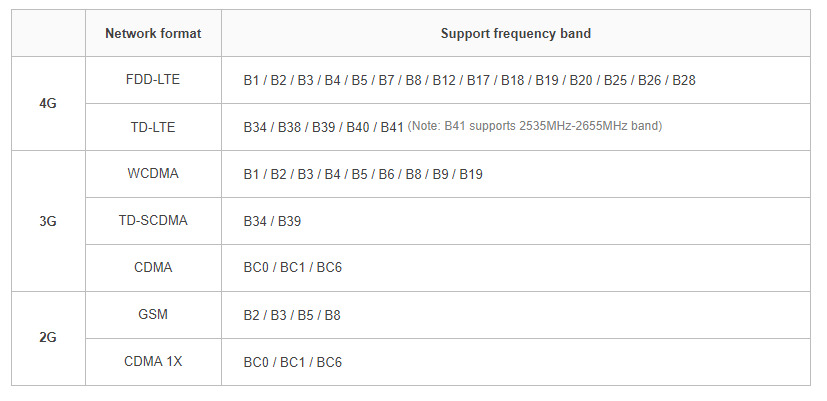Click the GSM network format cell
Image resolution: width=827 pixels, height=401 pixels.
[x=153, y=315]
